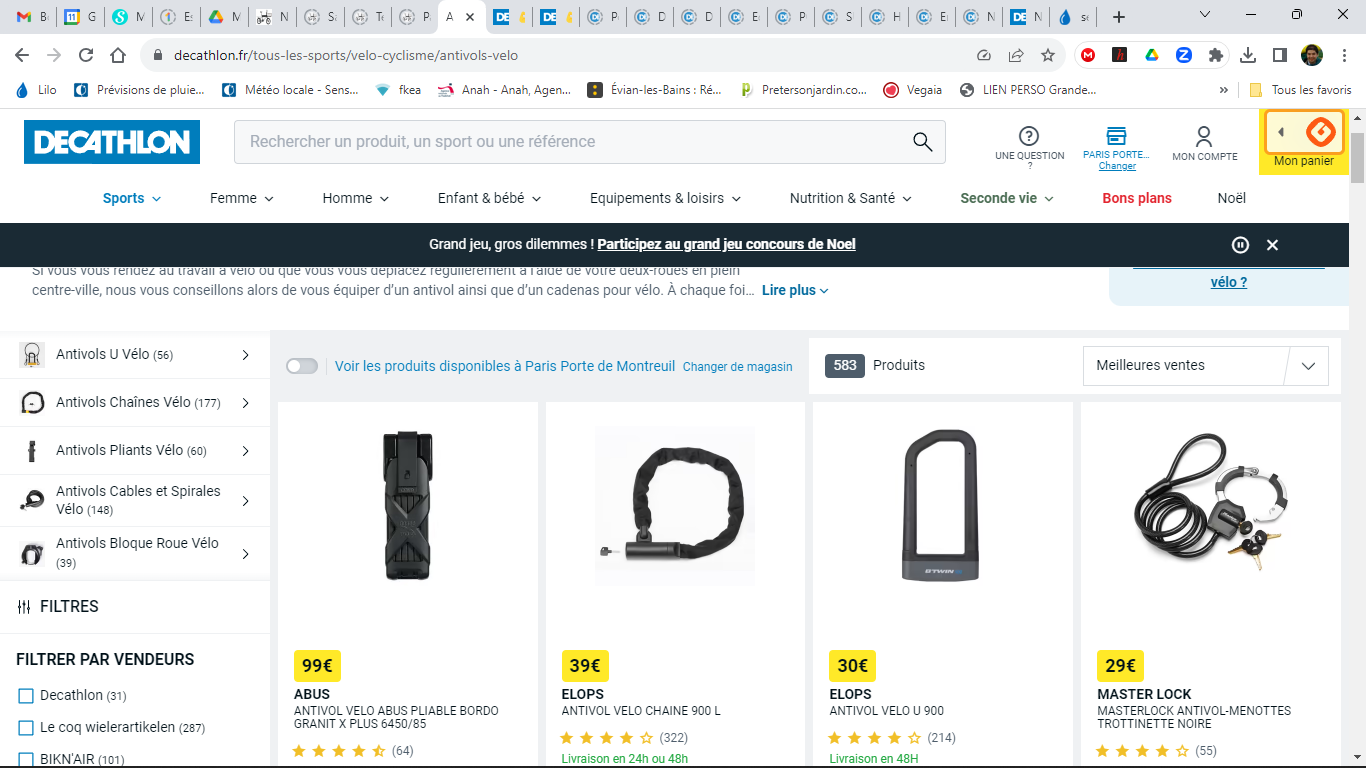The image size is (1366, 768).
Task: Click the search magnifier icon
Action: point(922,142)
